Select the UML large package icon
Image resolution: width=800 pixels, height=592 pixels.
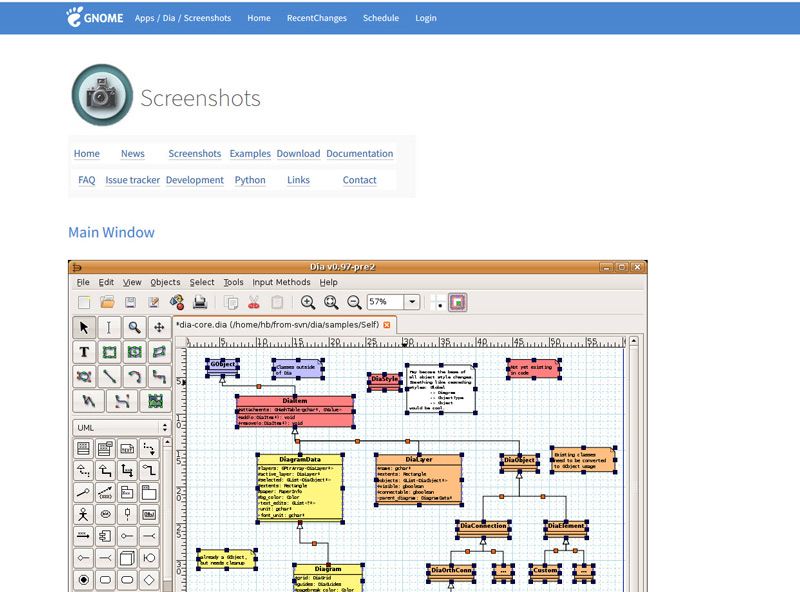click(x=149, y=492)
